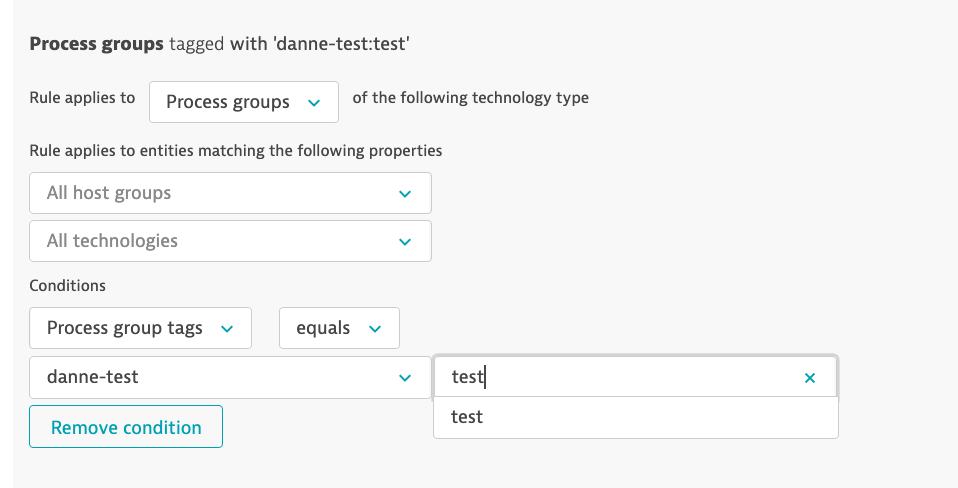This screenshot has height=488, width=958.
Task: Click the 'of the following technology type' text
Action: click(471, 98)
